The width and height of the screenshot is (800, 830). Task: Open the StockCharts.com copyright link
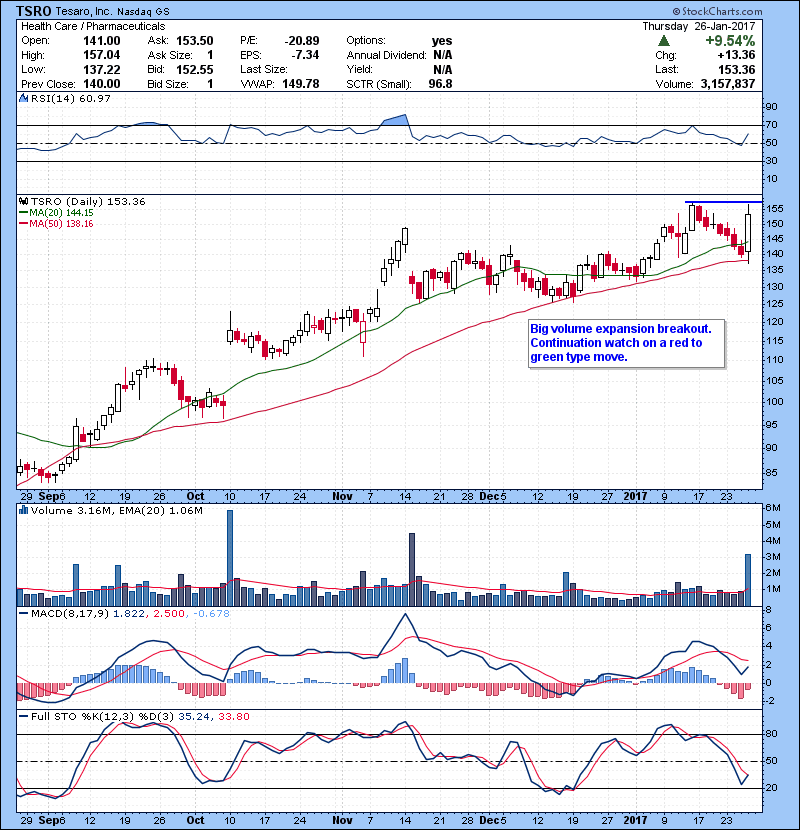click(x=717, y=11)
